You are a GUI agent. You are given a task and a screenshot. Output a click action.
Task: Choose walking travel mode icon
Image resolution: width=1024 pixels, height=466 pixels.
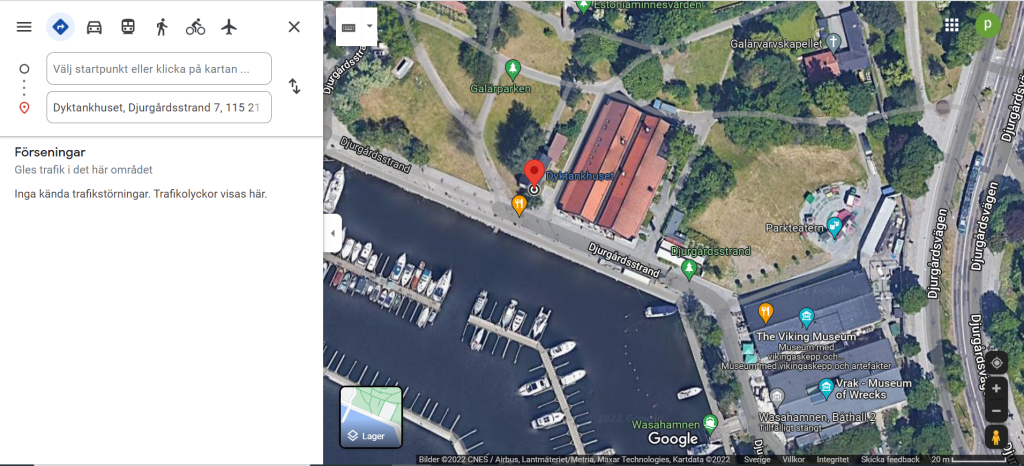[x=162, y=27]
